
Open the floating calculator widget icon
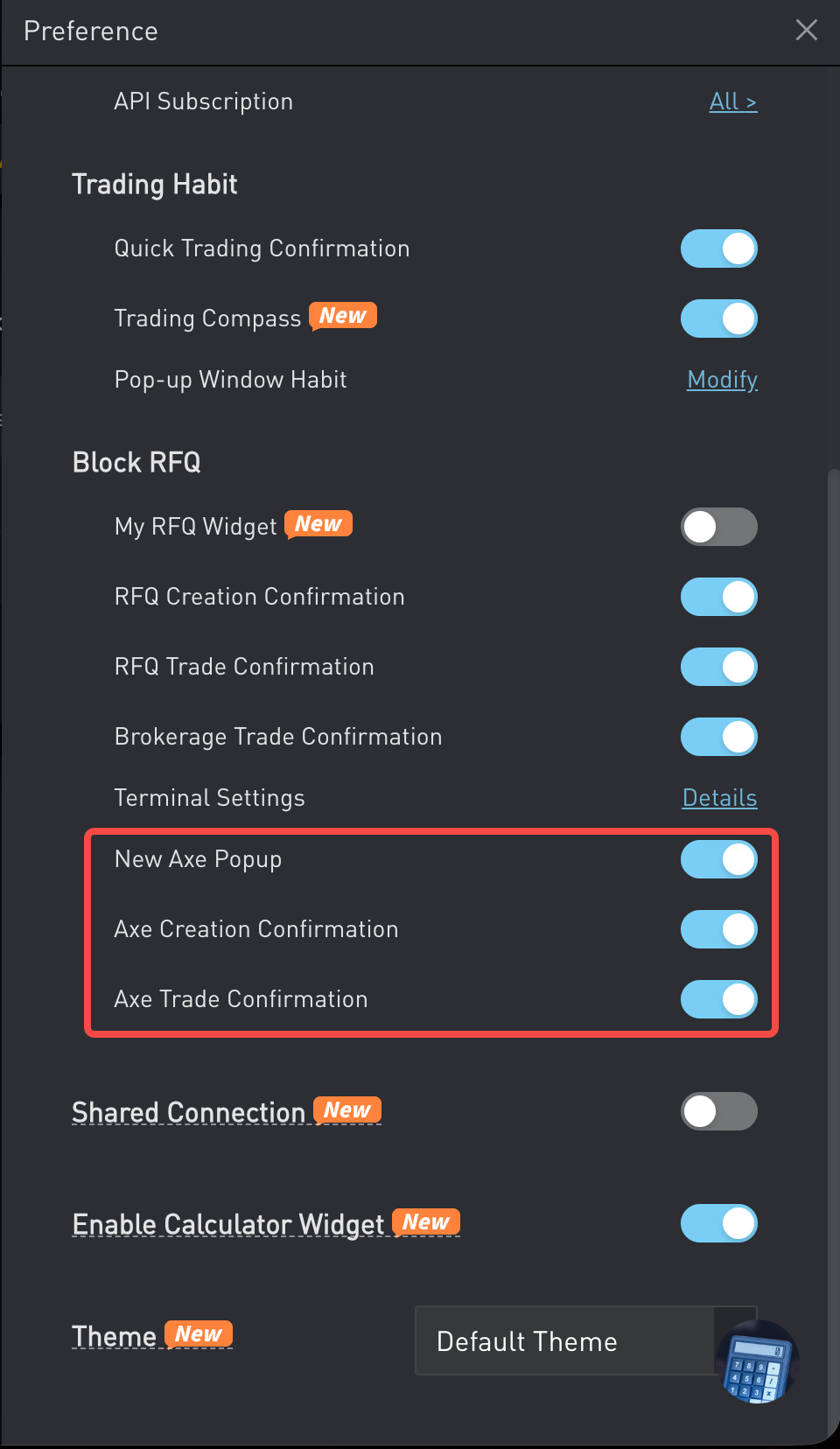click(756, 1361)
